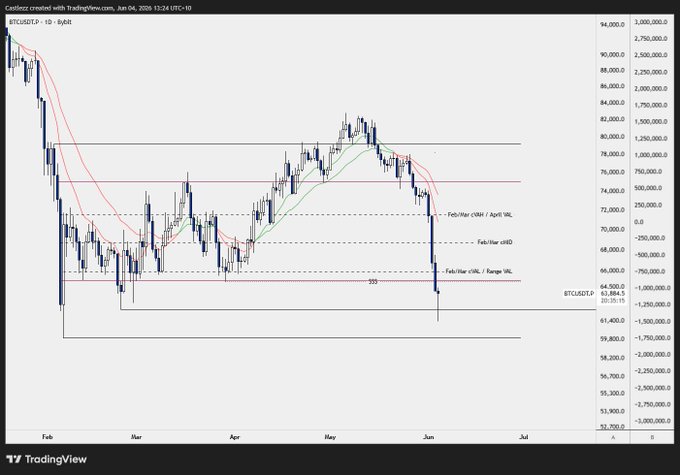Screen dimensions: 680x475
Task: Click the -1,500,000.0 label on right axis
Action: click(x=652, y=321)
